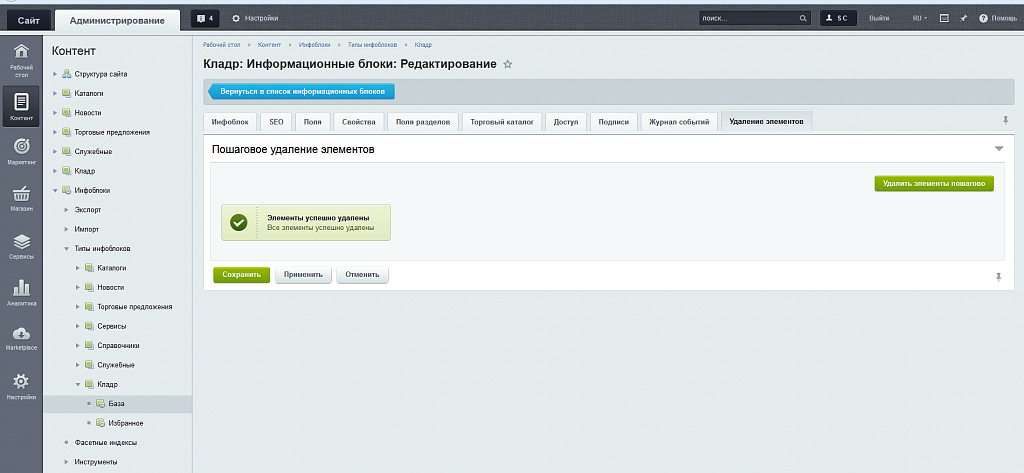Toggle the pin icon beside tab row
The height and width of the screenshot is (473, 1024).
1004,120
